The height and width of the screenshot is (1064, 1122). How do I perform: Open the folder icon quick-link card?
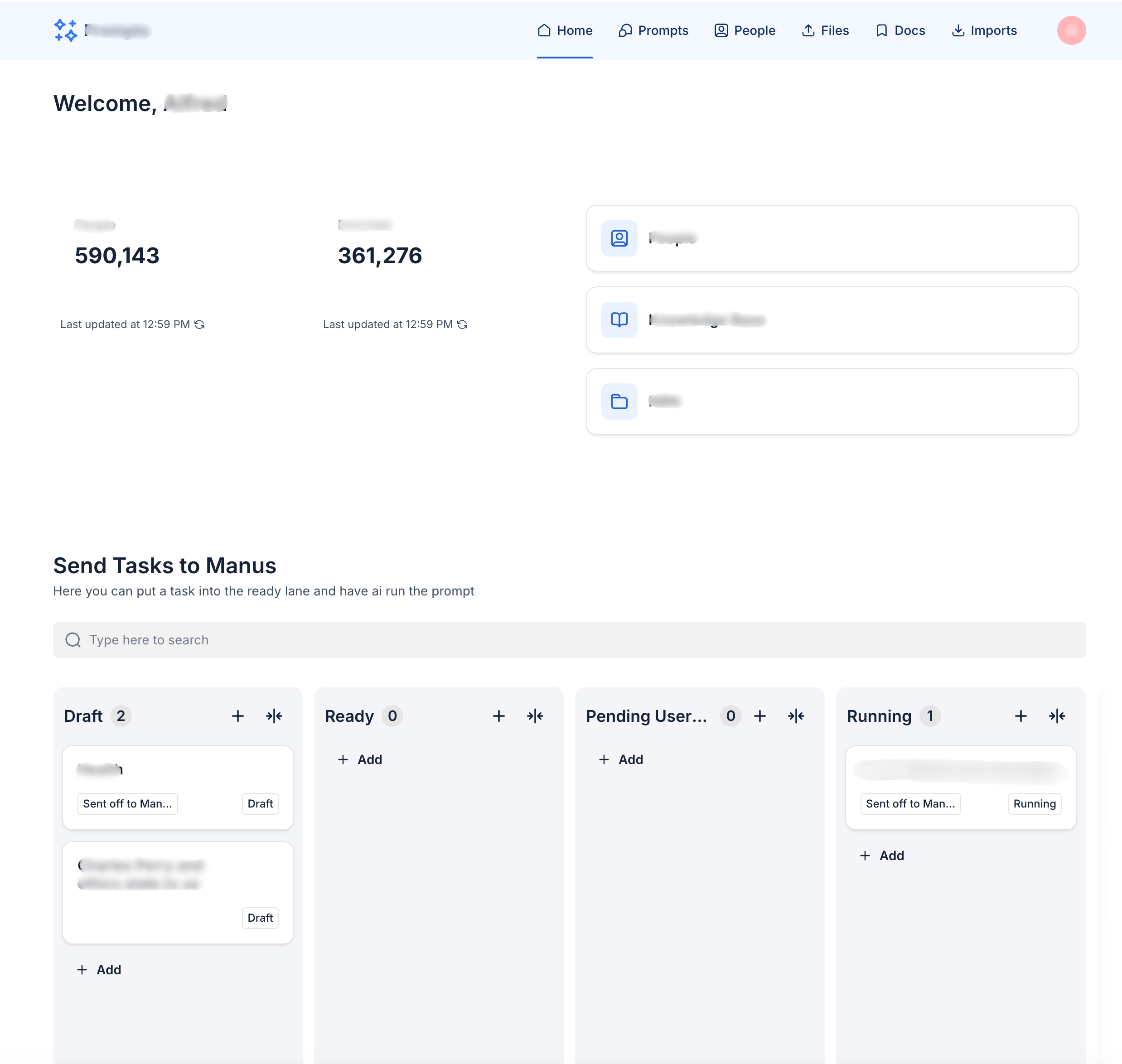[x=832, y=401]
